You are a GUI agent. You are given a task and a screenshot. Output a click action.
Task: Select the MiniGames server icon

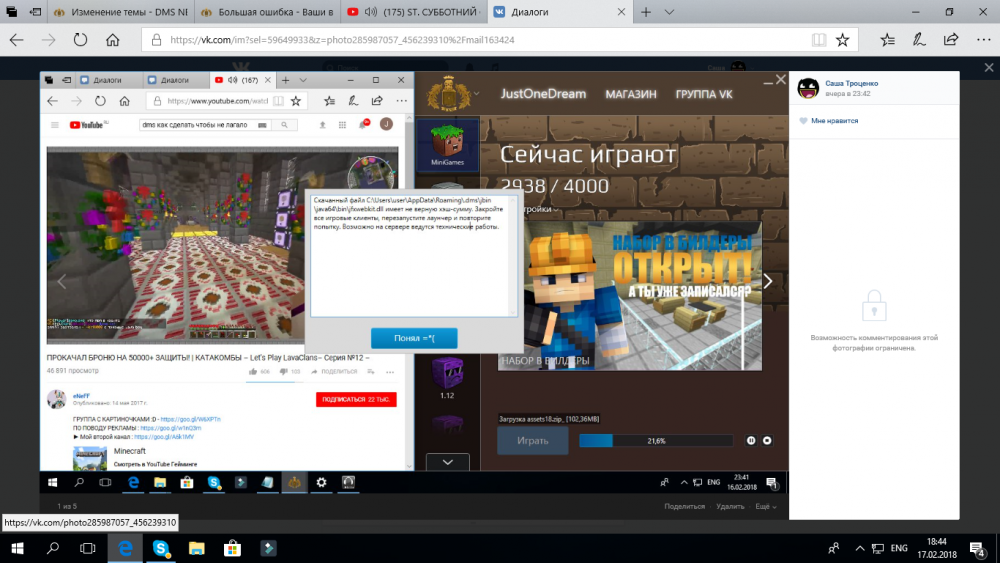click(447, 145)
